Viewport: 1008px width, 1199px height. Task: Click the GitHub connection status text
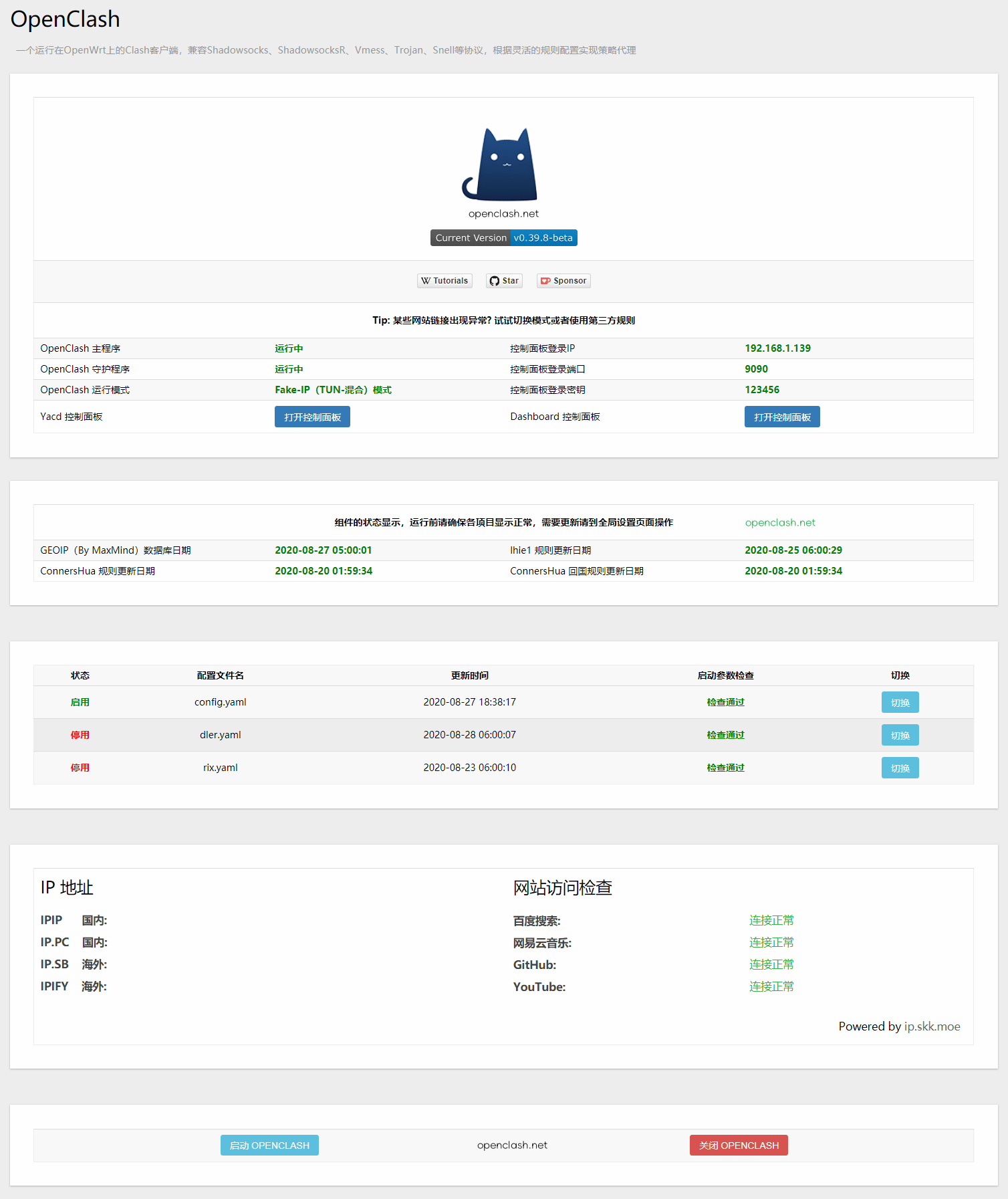click(x=771, y=965)
